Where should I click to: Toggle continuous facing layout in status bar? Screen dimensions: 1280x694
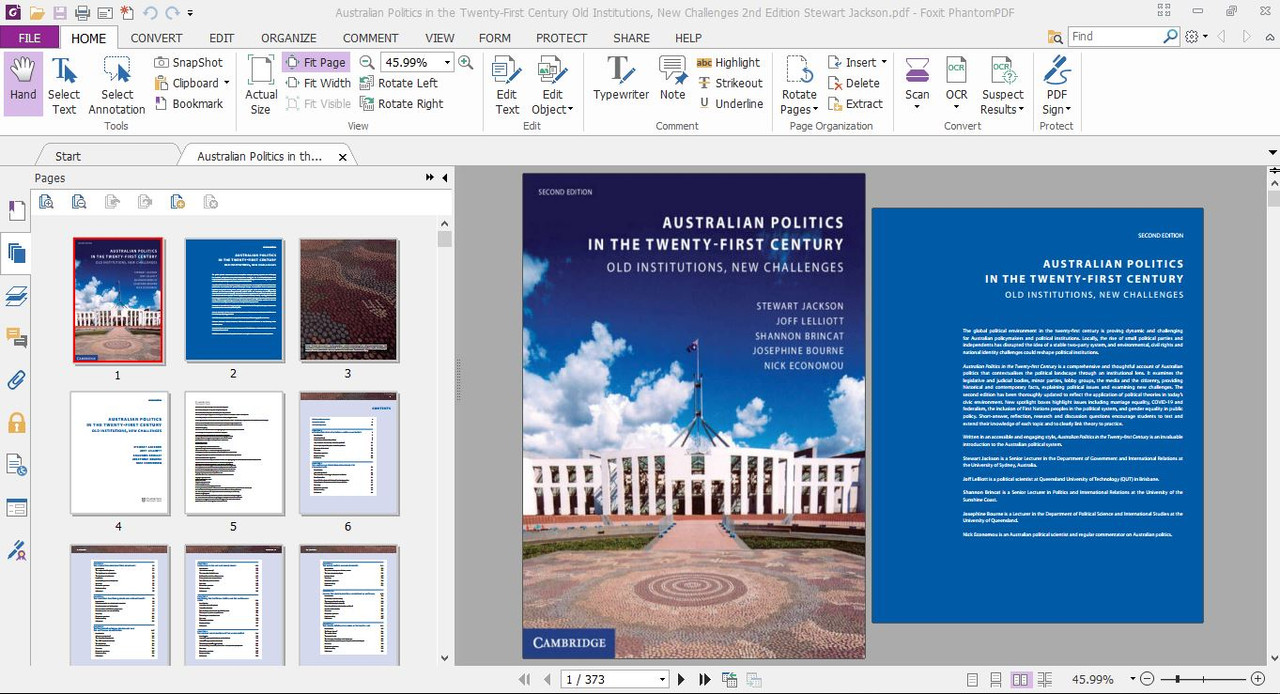tap(1043, 680)
